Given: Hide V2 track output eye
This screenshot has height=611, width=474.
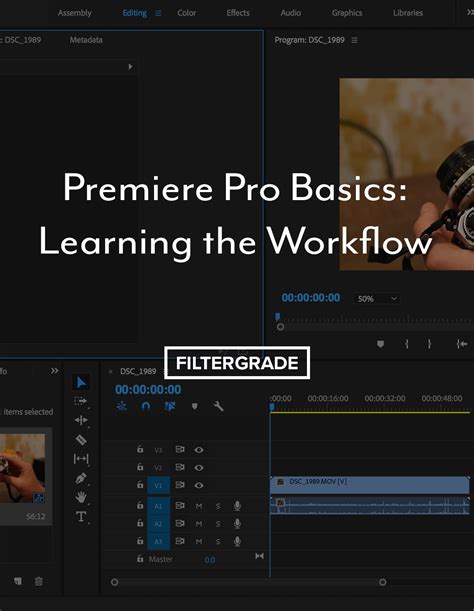Looking at the screenshot, I should click(199, 468).
